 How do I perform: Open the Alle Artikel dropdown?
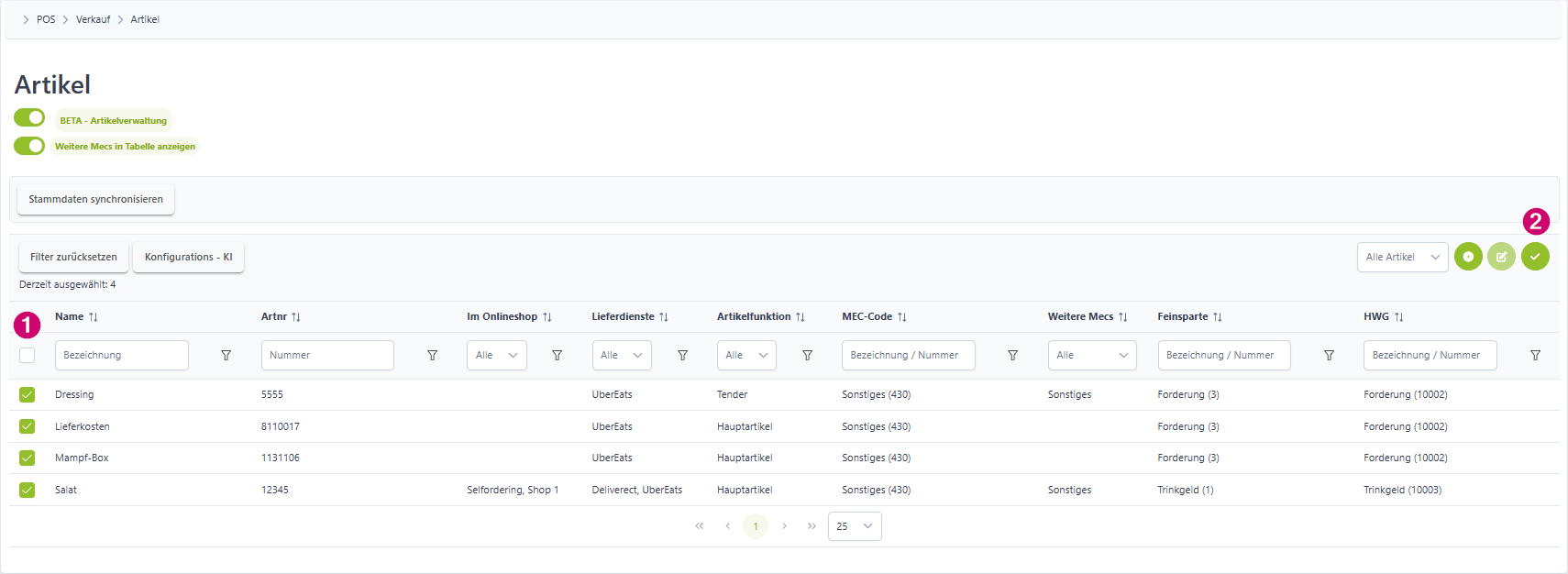[x=1403, y=257]
